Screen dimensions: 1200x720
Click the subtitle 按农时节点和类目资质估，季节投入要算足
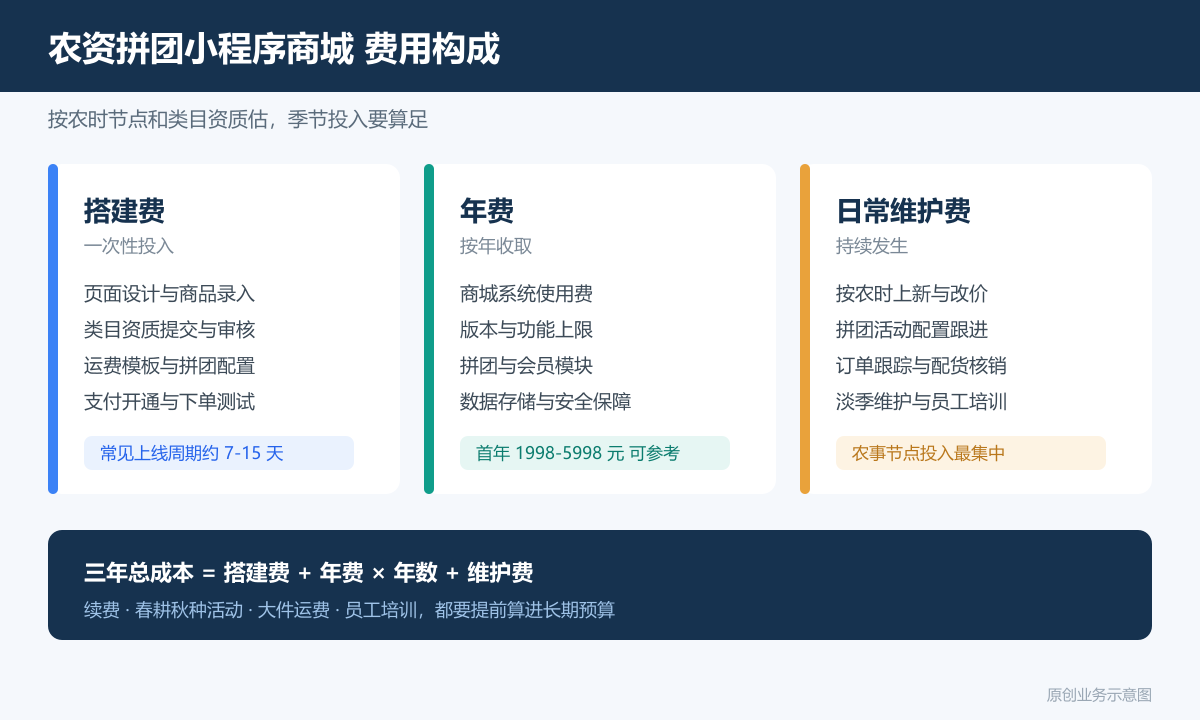238,120
